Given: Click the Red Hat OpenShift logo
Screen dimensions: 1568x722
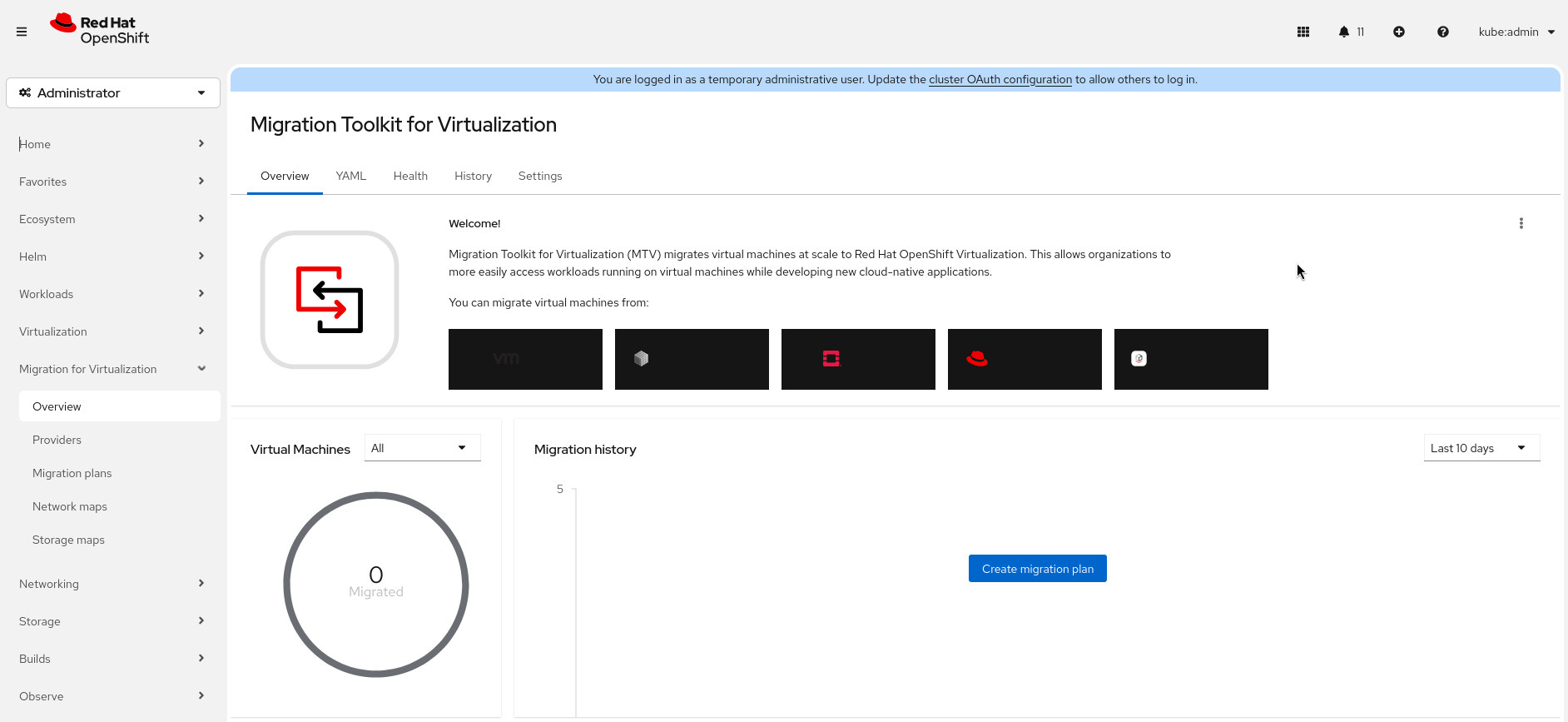Looking at the screenshot, I should coord(99,30).
